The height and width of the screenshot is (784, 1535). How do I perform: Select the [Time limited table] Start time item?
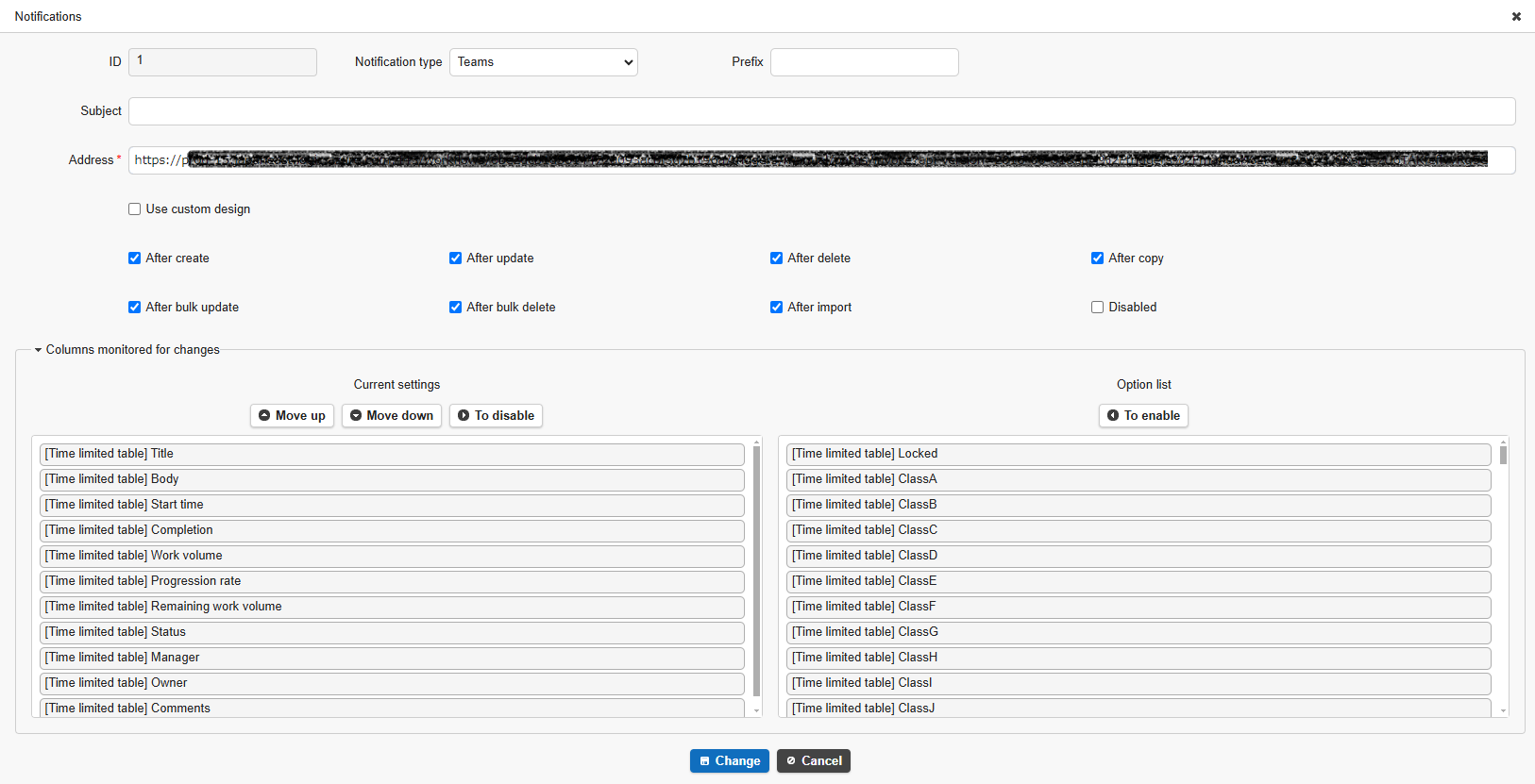(392, 505)
